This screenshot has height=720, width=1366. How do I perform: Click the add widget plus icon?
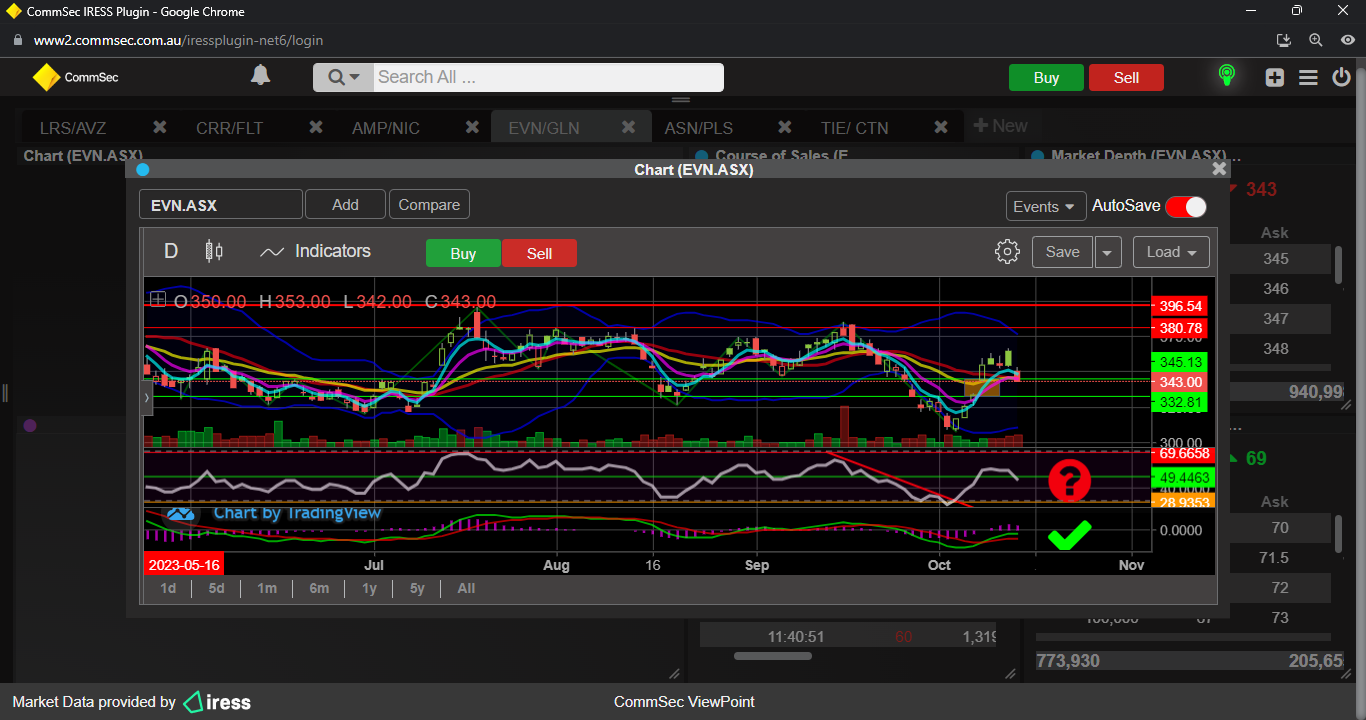[1274, 77]
